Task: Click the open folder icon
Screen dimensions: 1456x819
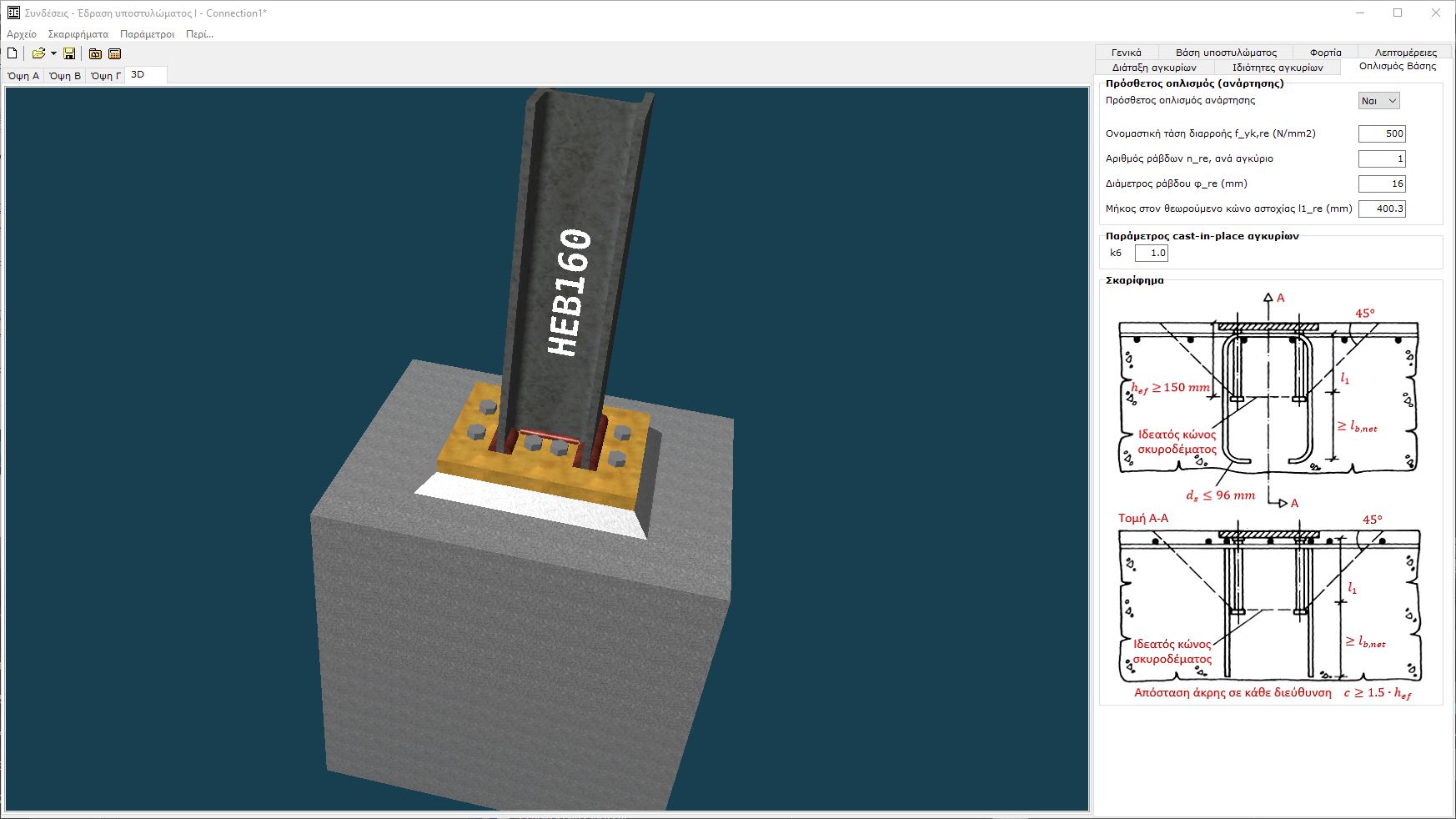Action: pyautogui.click(x=38, y=53)
